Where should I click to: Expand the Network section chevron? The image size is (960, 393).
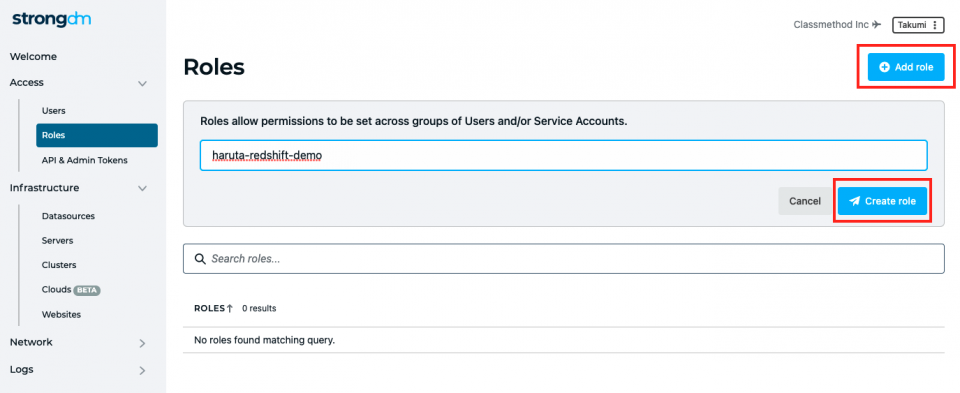tap(142, 343)
